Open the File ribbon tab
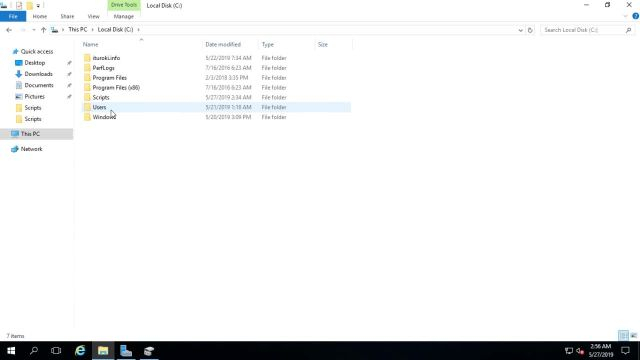 point(13,16)
